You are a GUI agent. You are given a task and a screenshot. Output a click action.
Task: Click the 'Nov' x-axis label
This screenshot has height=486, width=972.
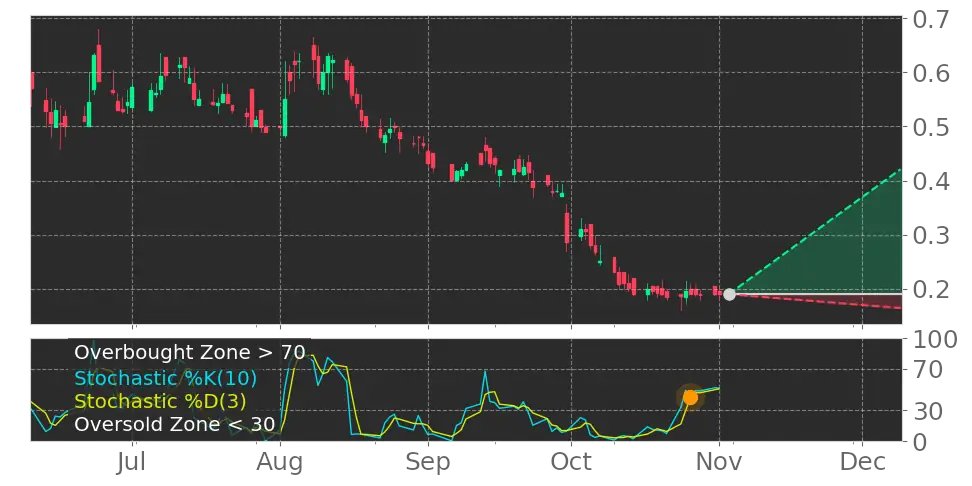click(719, 463)
